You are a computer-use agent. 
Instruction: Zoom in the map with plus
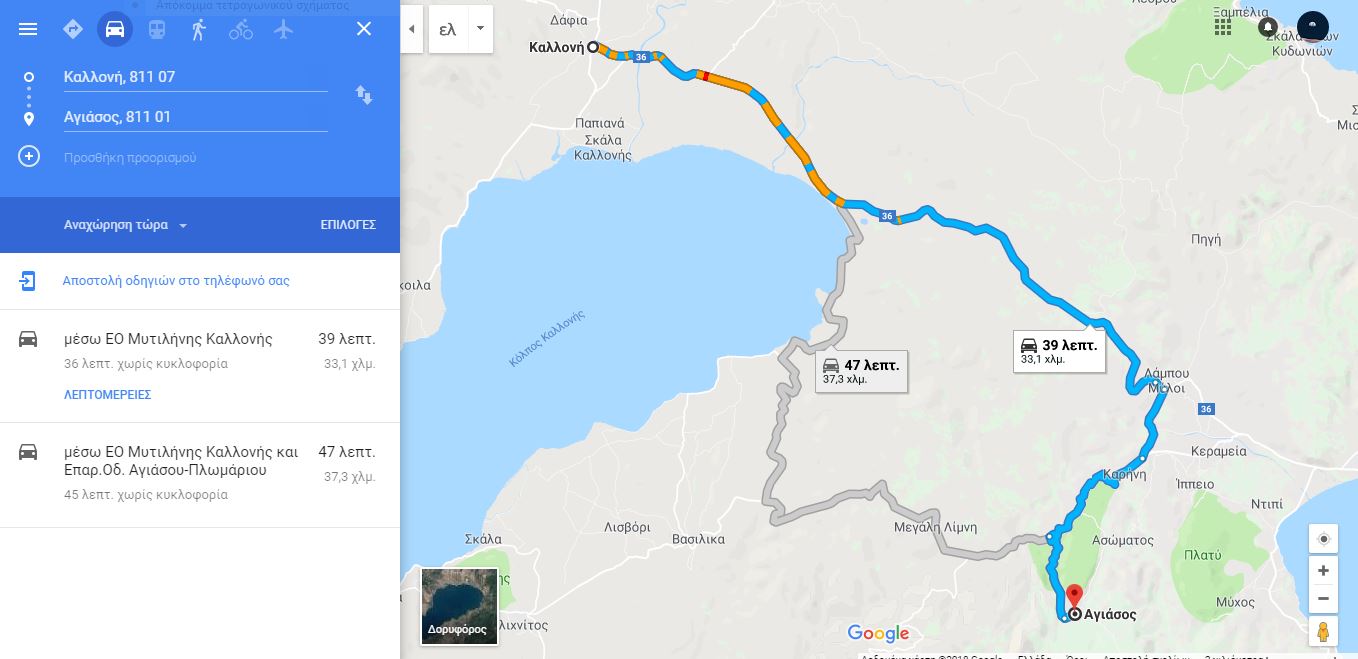(x=1323, y=571)
